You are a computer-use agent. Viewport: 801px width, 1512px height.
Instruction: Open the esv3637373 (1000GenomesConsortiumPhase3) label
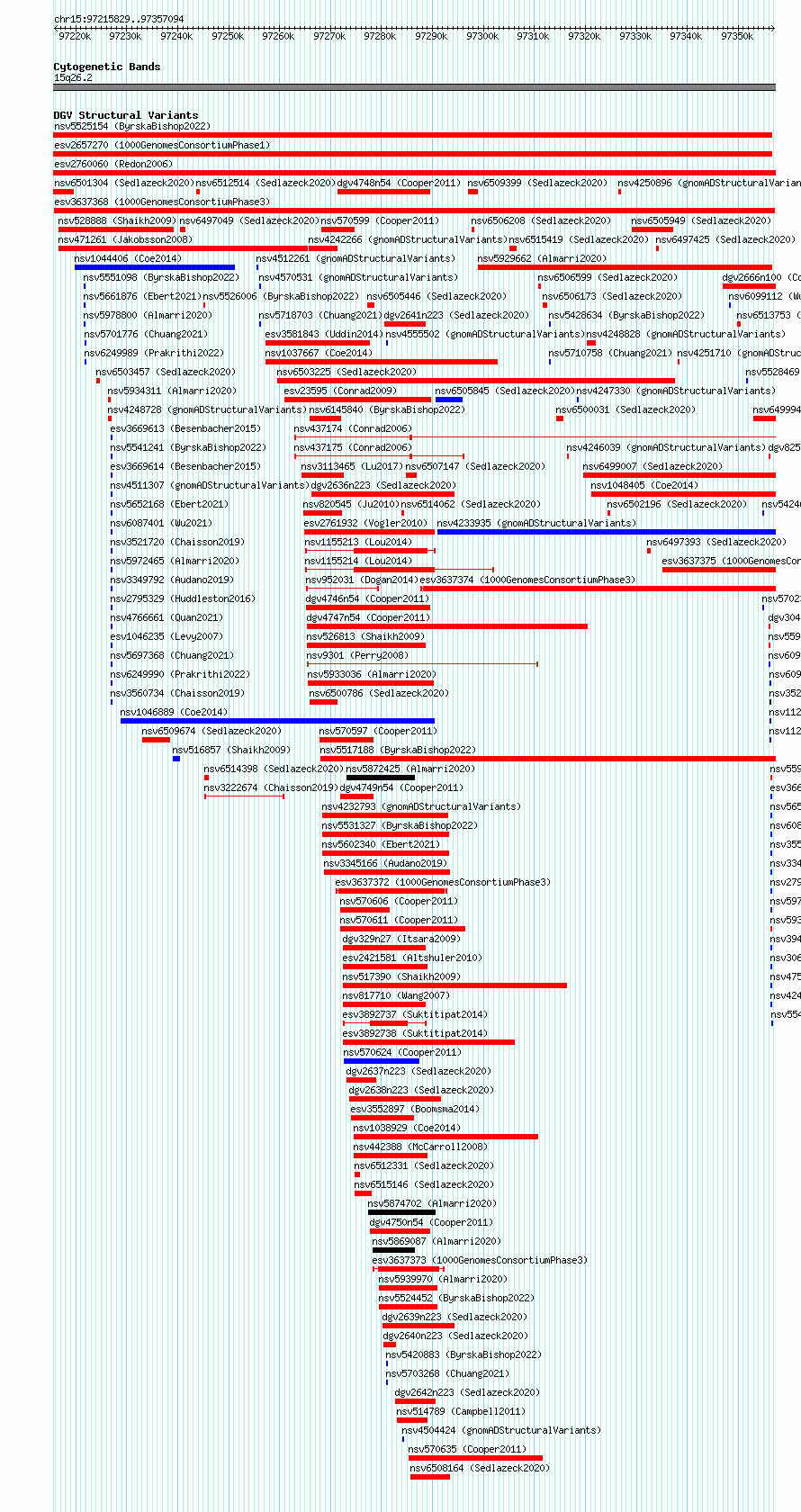[480, 1260]
